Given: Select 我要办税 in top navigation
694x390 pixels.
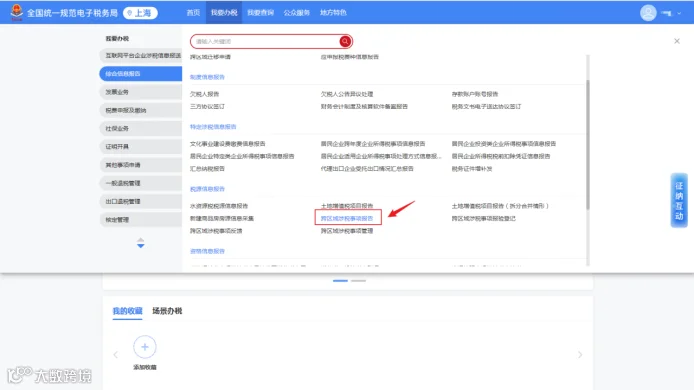Looking at the screenshot, I should 224,12.
